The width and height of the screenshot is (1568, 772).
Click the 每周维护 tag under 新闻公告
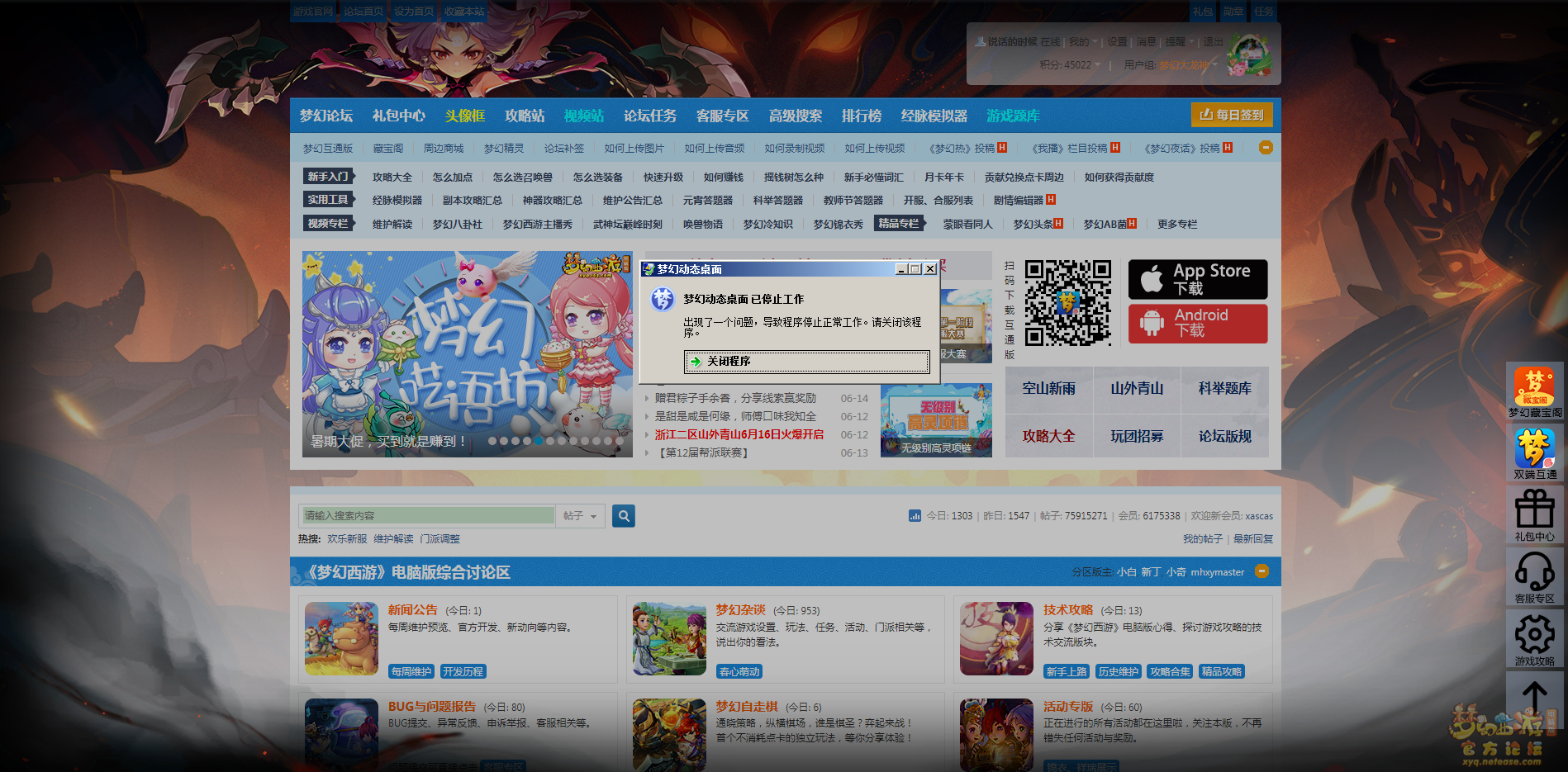pyautogui.click(x=411, y=672)
